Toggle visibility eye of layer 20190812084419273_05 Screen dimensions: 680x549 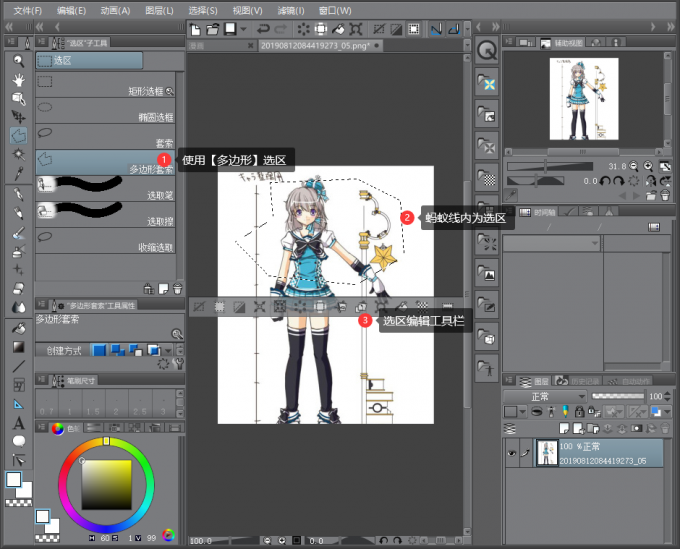tap(511, 453)
